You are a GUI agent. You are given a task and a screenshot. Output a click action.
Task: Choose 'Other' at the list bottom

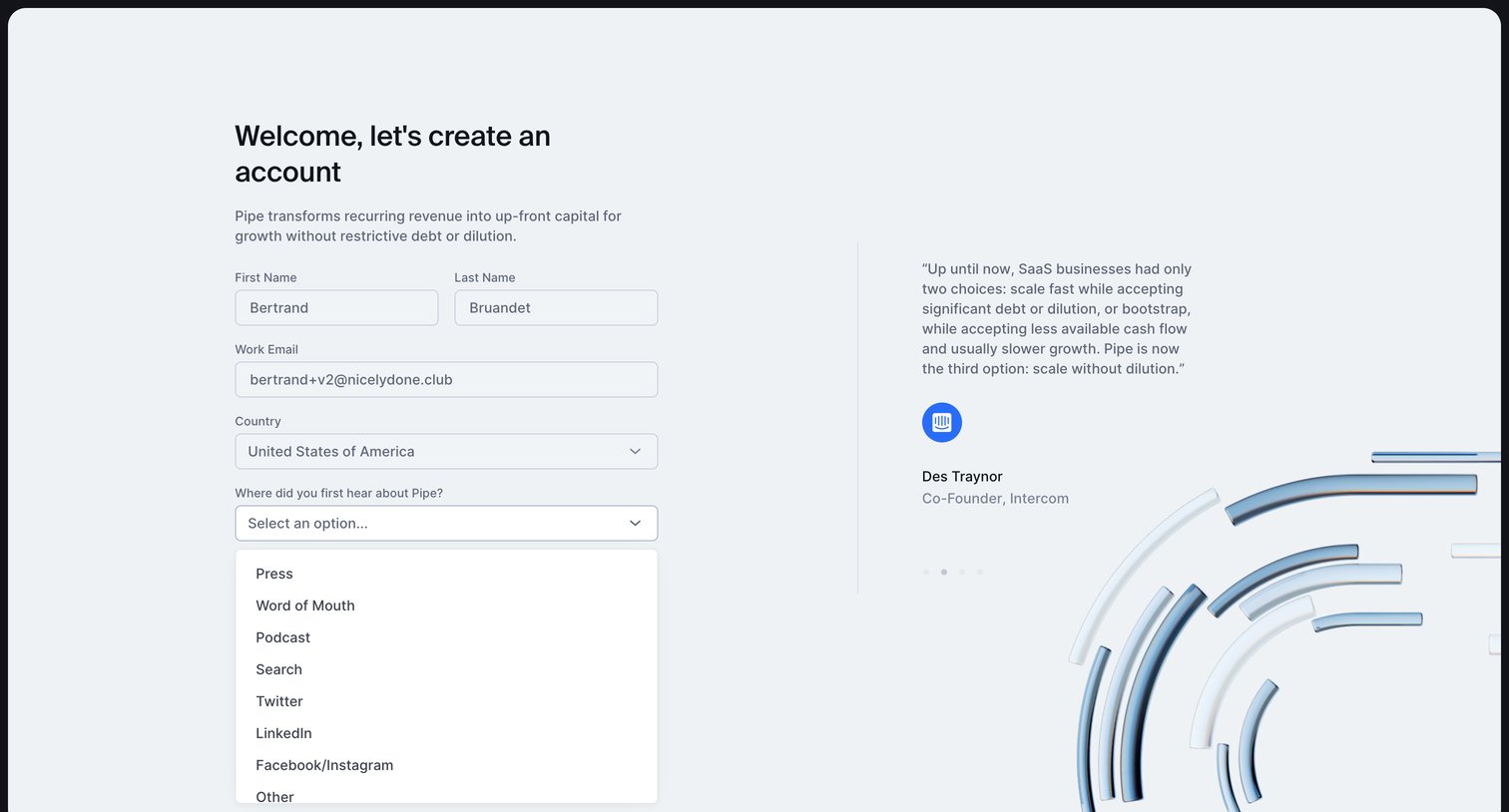pyautogui.click(x=446, y=794)
